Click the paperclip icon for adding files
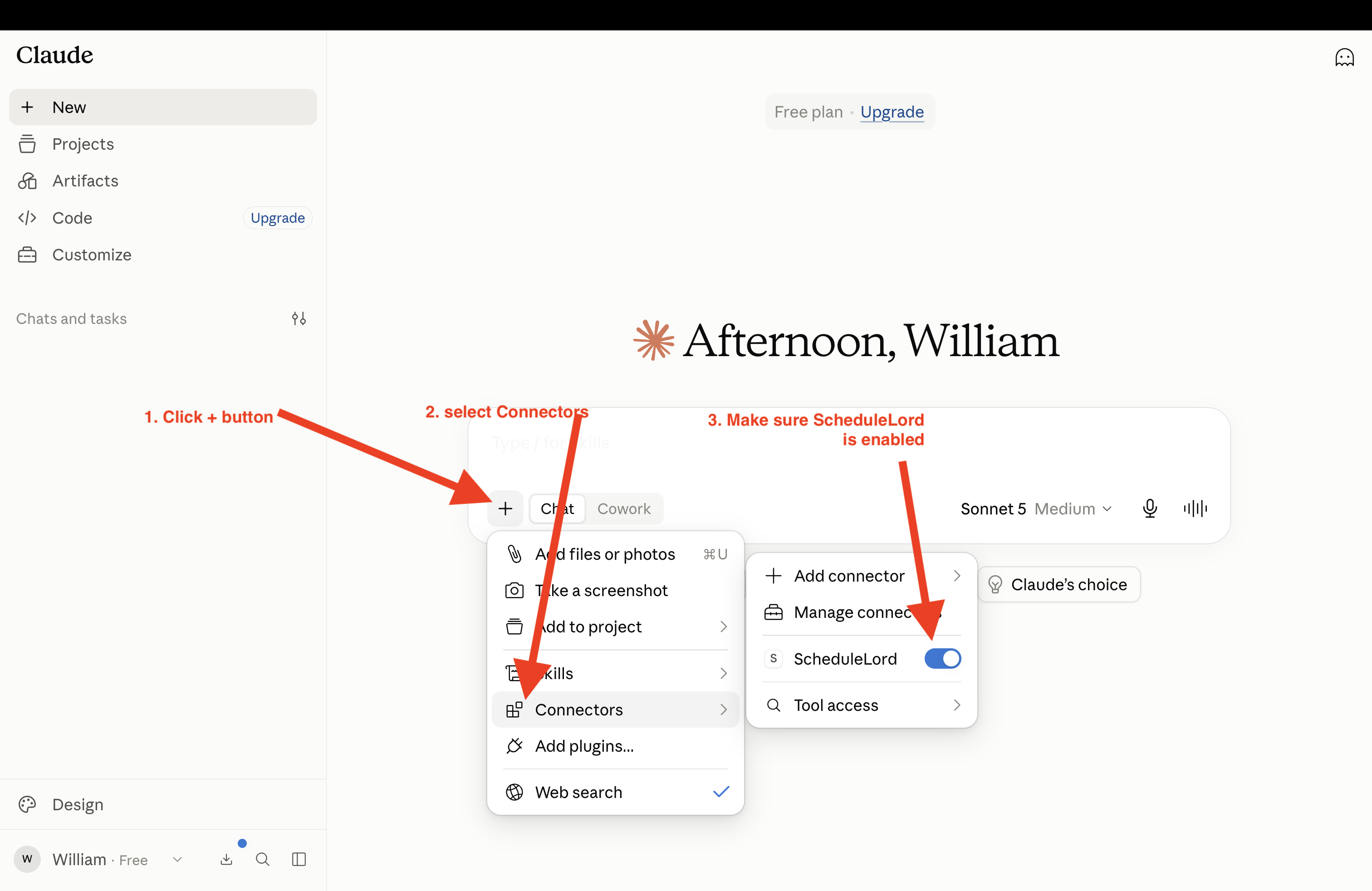 click(514, 554)
